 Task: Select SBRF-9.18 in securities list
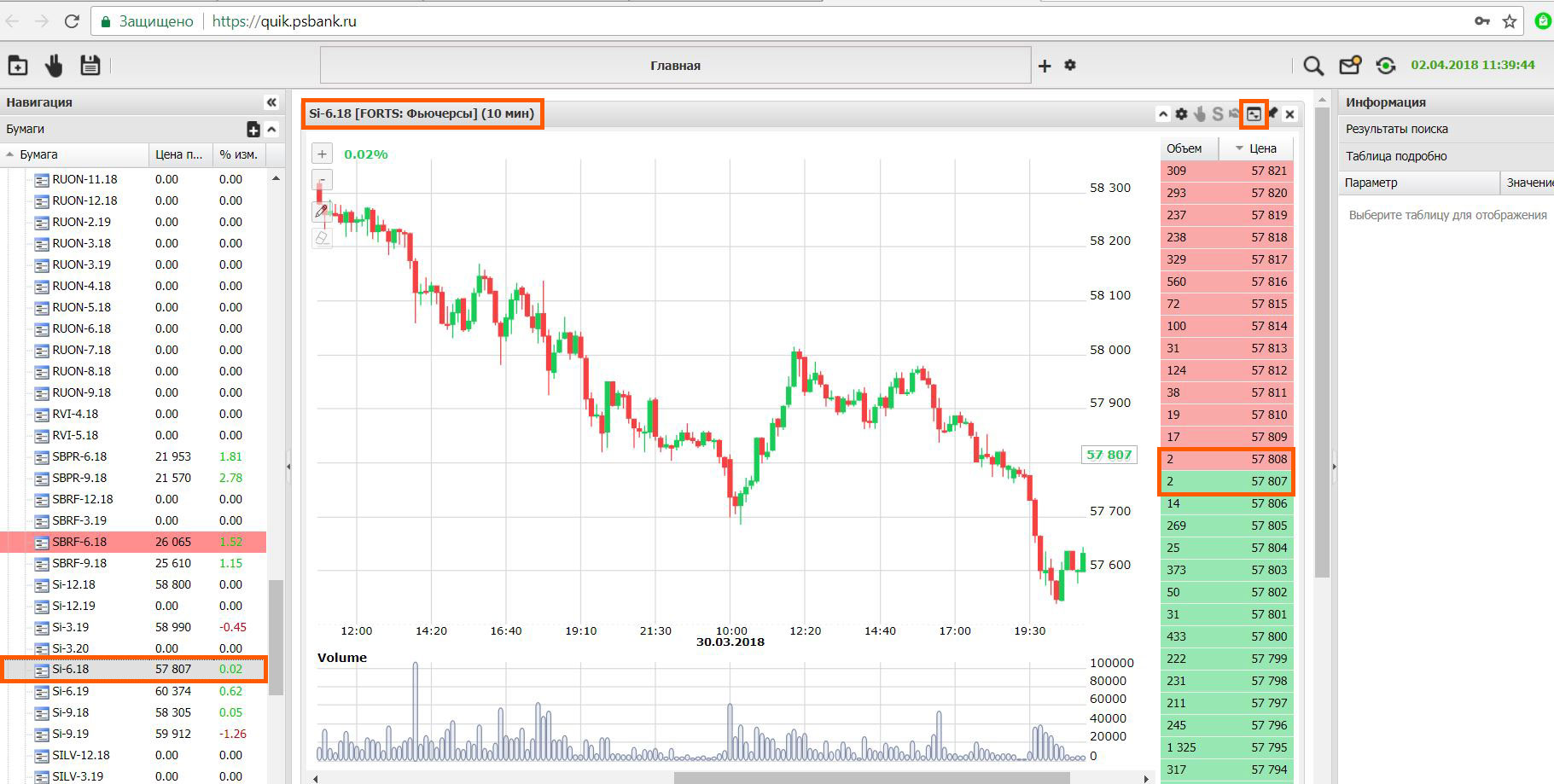pyautogui.click(x=133, y=563)
